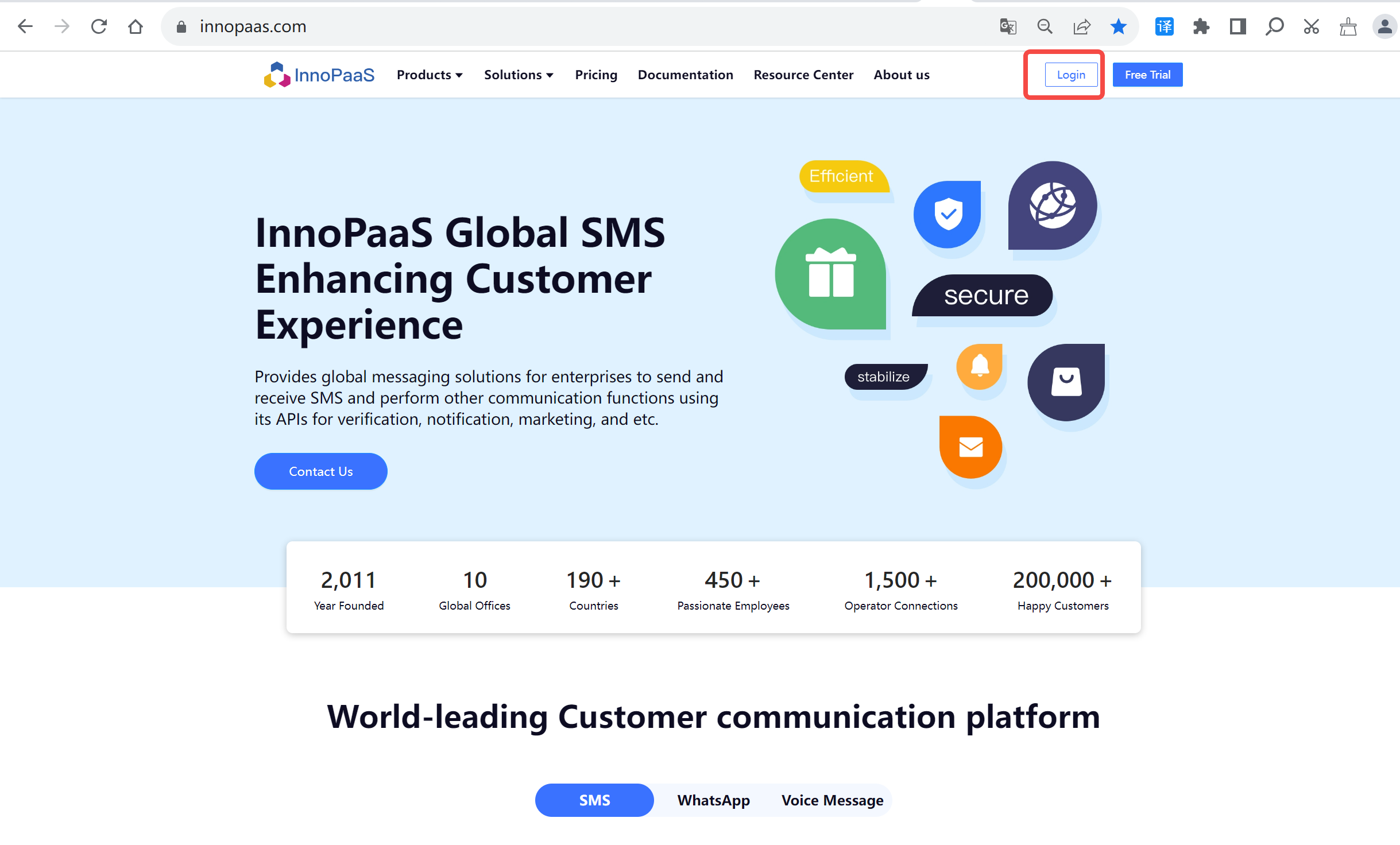Viewport: 1400px width, 845px height.
Task: Click the yellow bell notification bubble
Action: coord(980,366)
